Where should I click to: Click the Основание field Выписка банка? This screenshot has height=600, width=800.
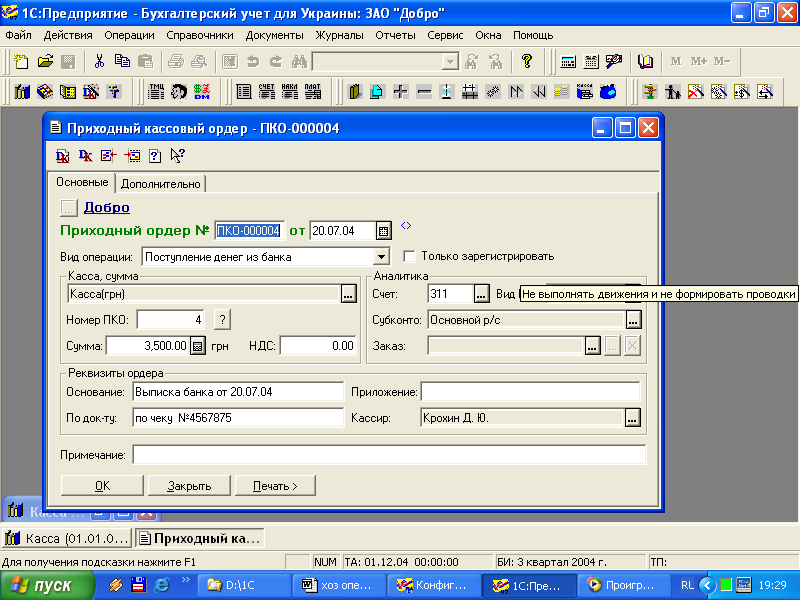(238, 392)
